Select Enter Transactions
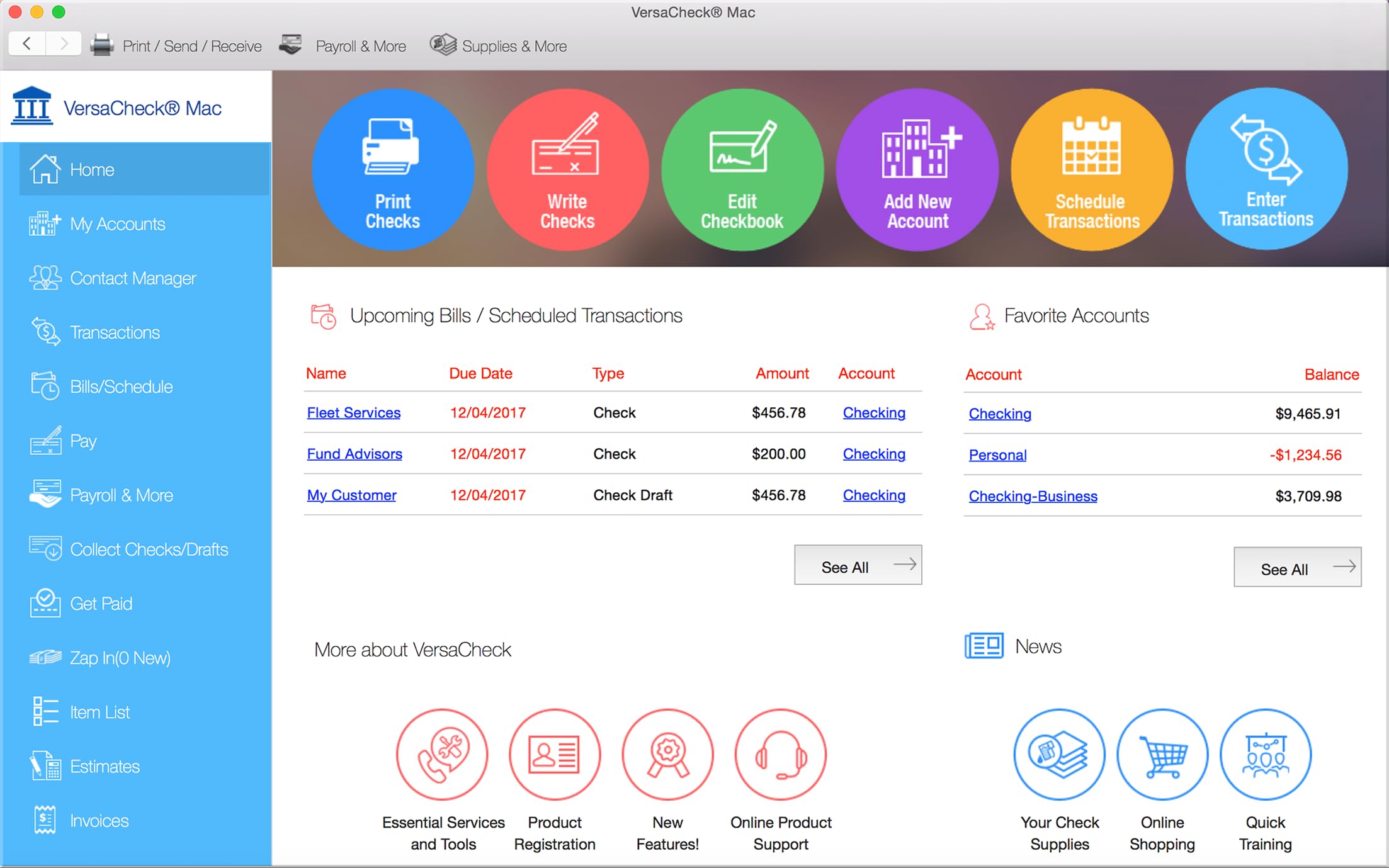 (1266, 169)
